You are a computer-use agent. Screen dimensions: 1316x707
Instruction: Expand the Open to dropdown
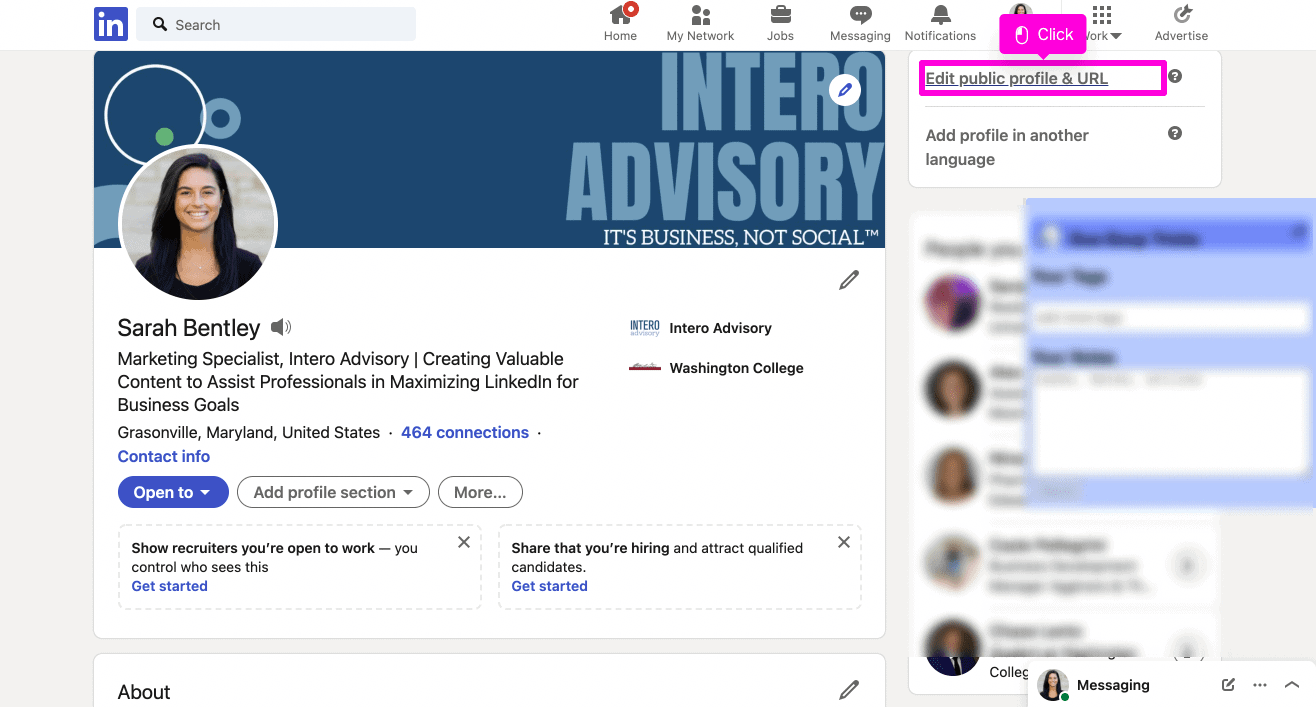[173, 492]
